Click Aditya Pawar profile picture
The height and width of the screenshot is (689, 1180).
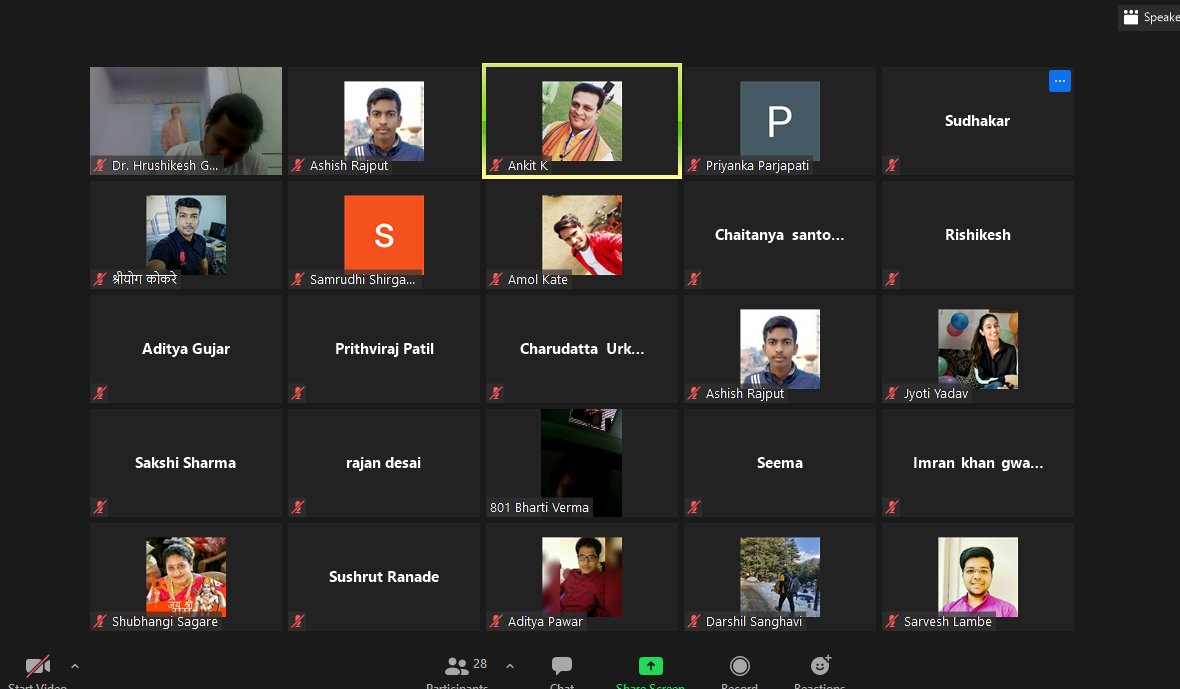point(582,577)
